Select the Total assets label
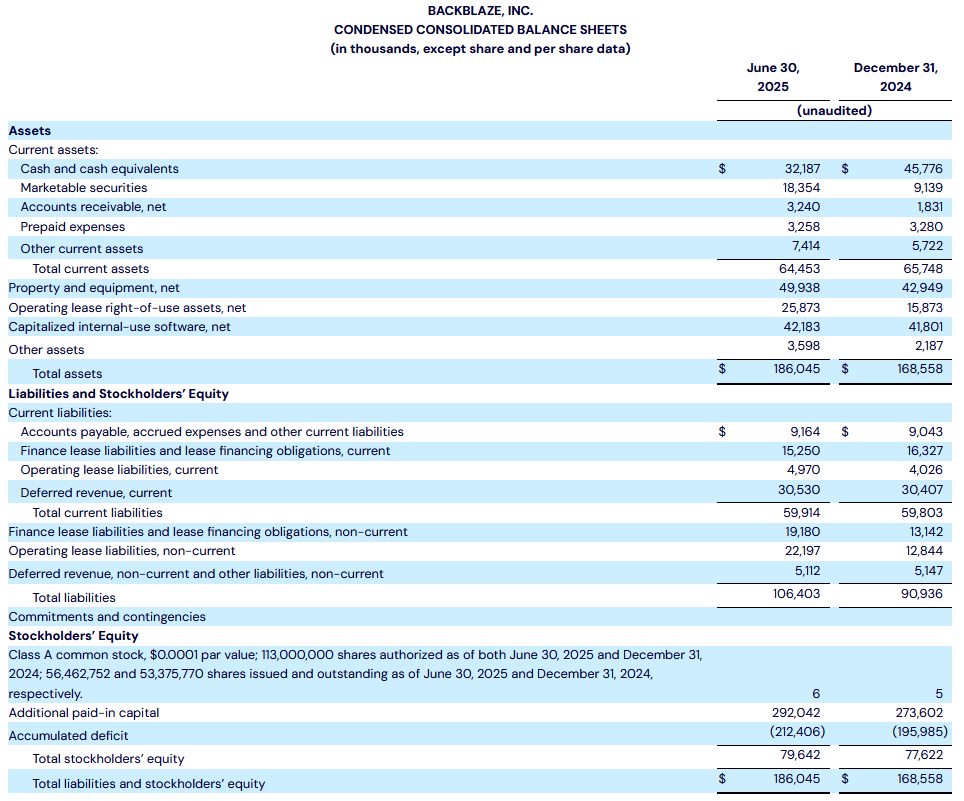Viewport: 964px width, 801px height. pyautogui.click(x=68, y=374)
